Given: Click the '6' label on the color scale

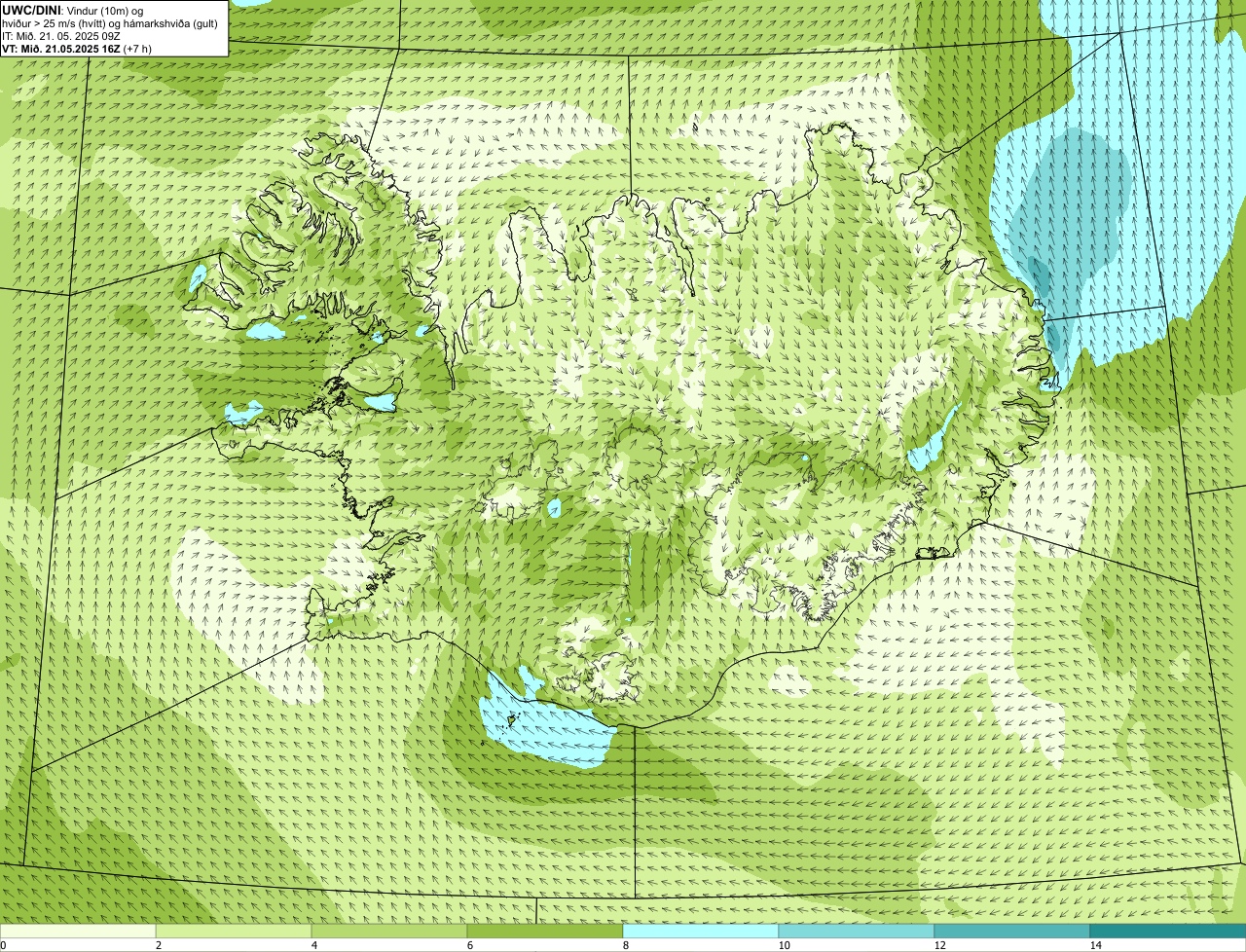Looking at the screenshot, I should (x=470, y=945).
